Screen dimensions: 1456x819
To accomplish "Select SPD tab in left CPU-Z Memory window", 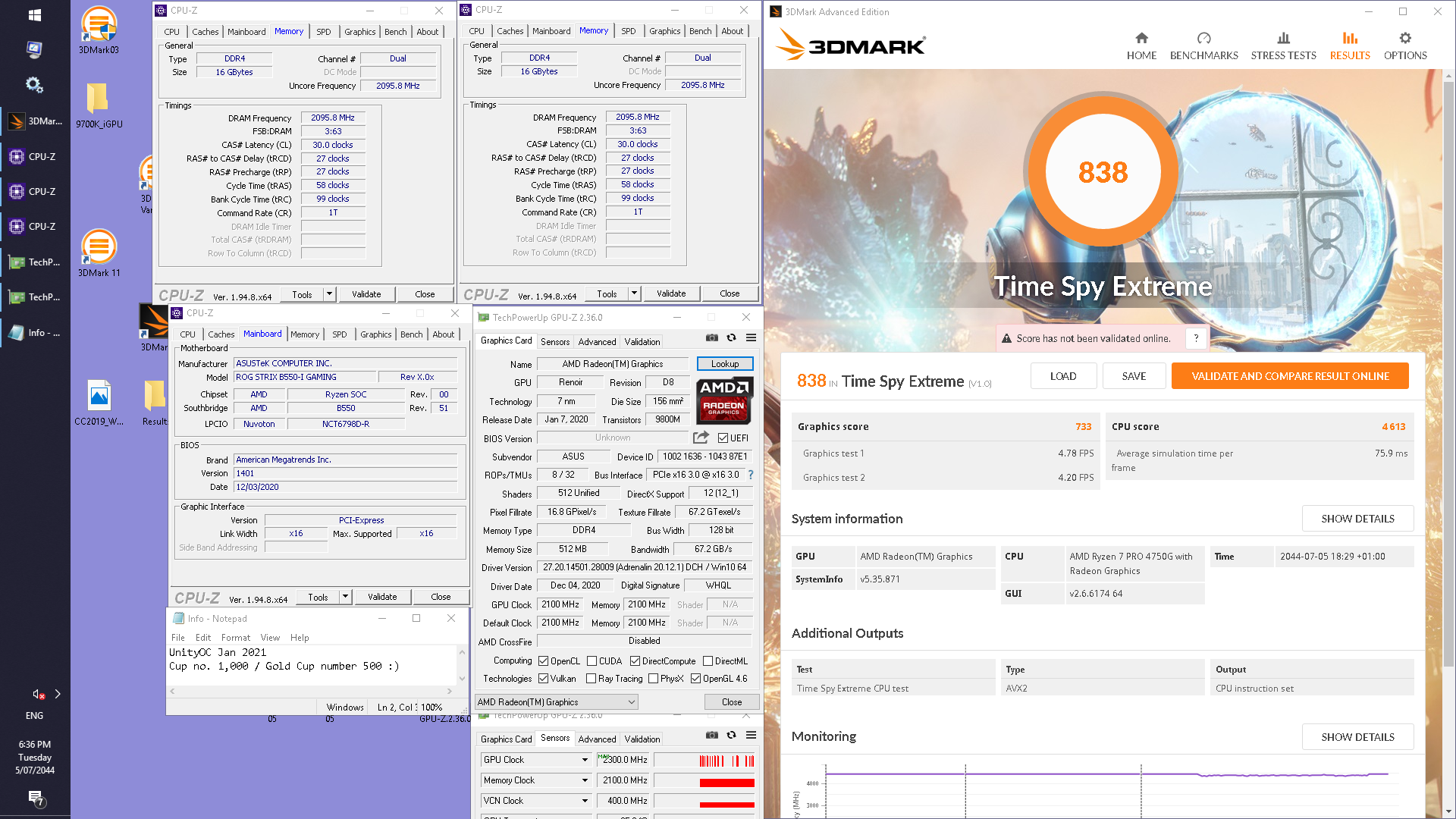I will (x=324, y=32).
